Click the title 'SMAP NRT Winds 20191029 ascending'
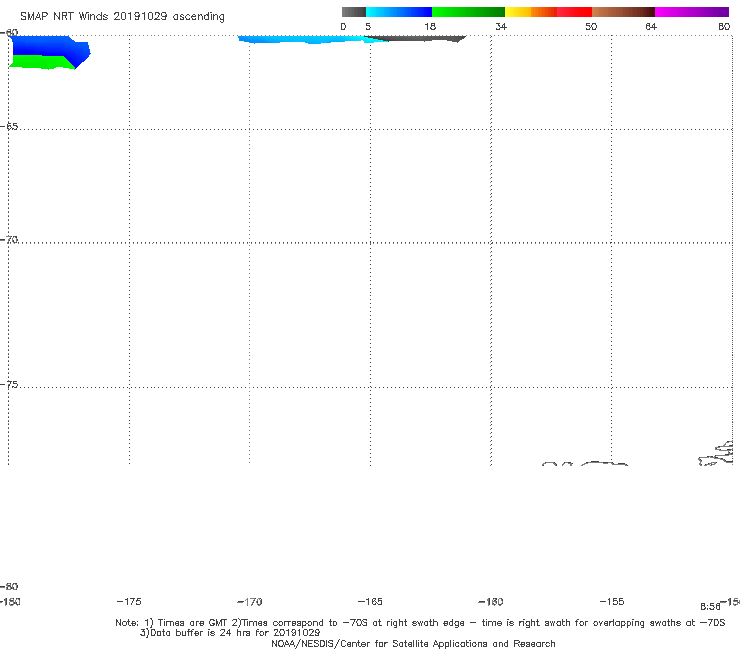Viewport: 740px width, 650px height. click(122, 17)
